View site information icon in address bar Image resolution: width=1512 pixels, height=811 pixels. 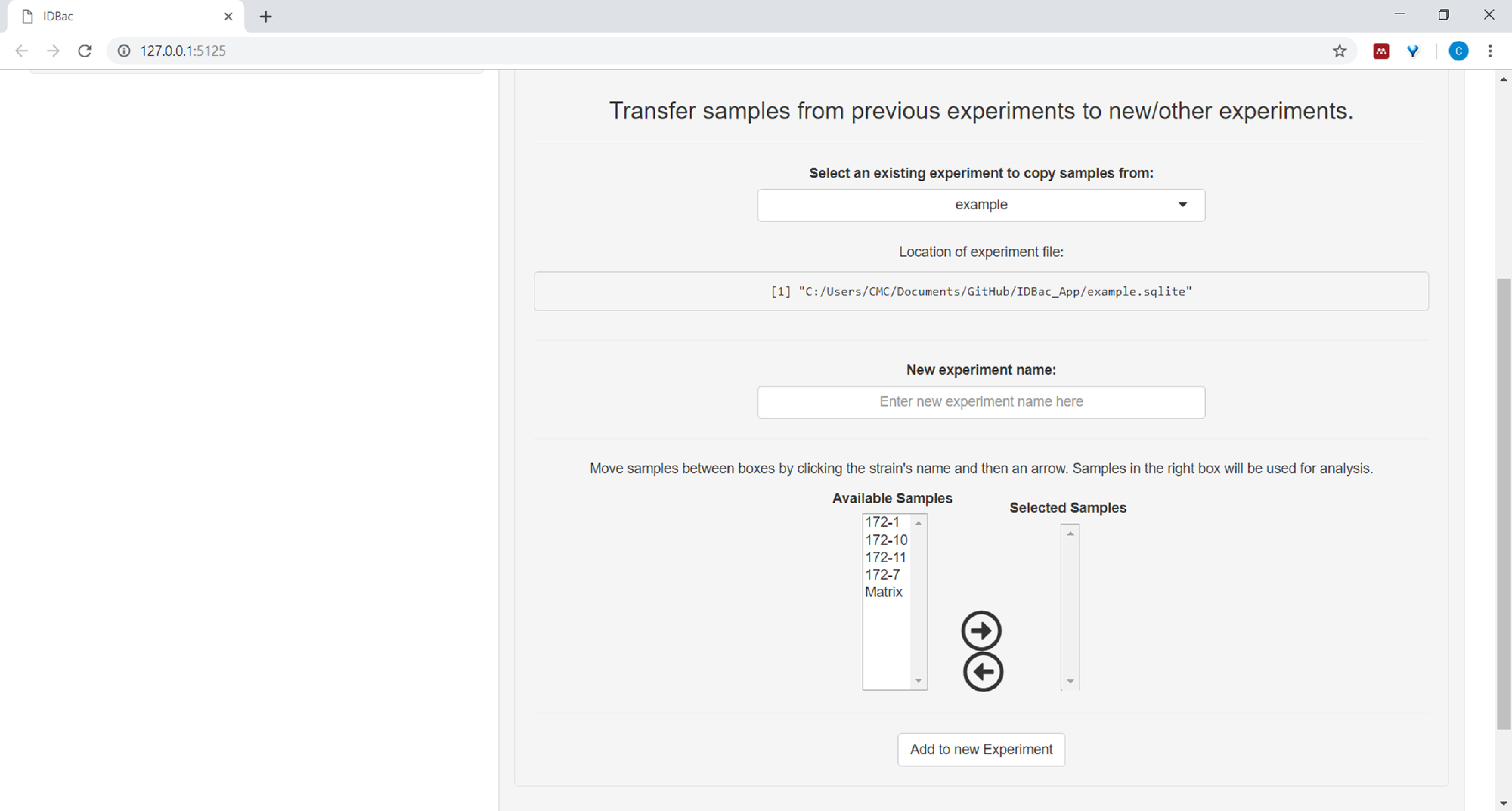[x=124, y=51]
